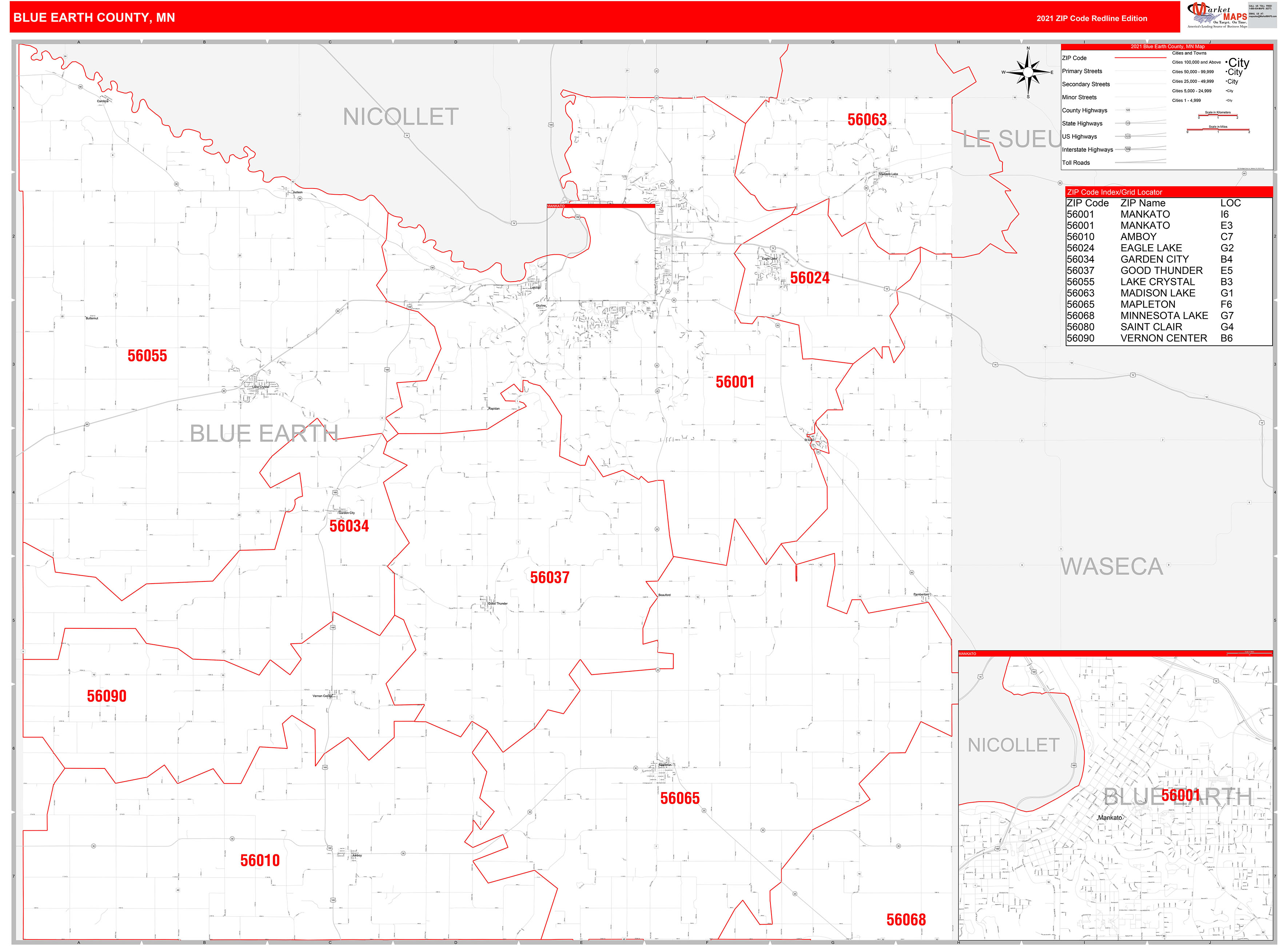Click the Interstate Highways shield symbol
Image resolution: width=1288 pixels, height=946 pixels.
(x=1128, y=150)
